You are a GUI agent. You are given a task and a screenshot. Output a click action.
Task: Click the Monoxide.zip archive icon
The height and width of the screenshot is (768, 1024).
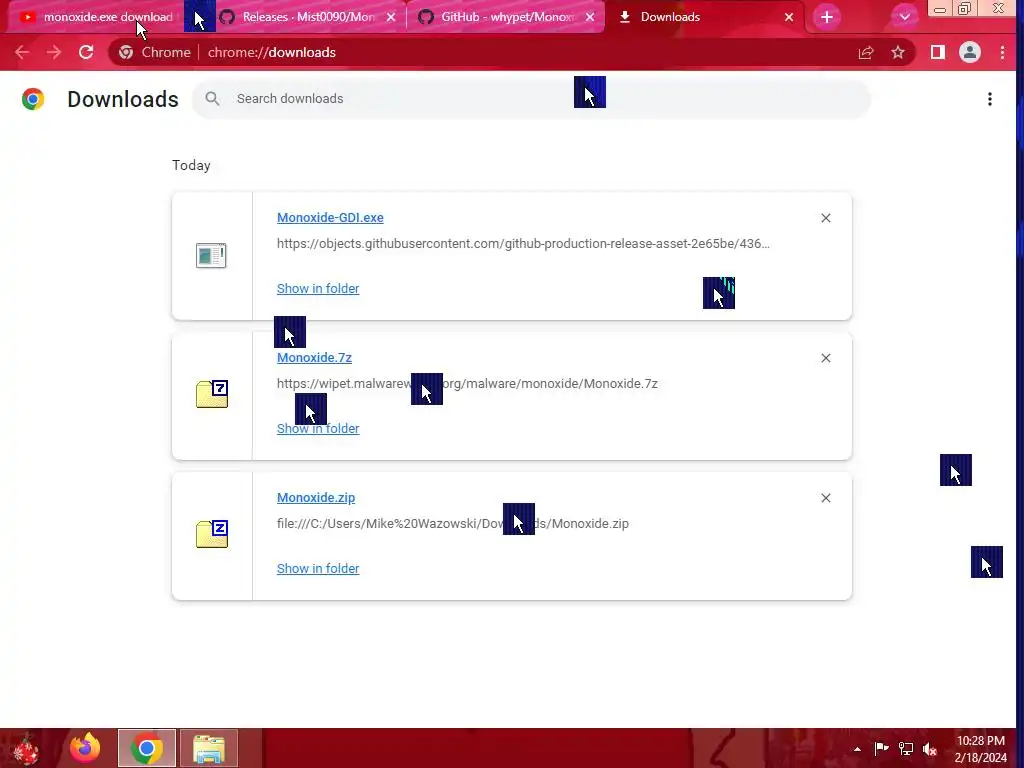click(212, 534)
